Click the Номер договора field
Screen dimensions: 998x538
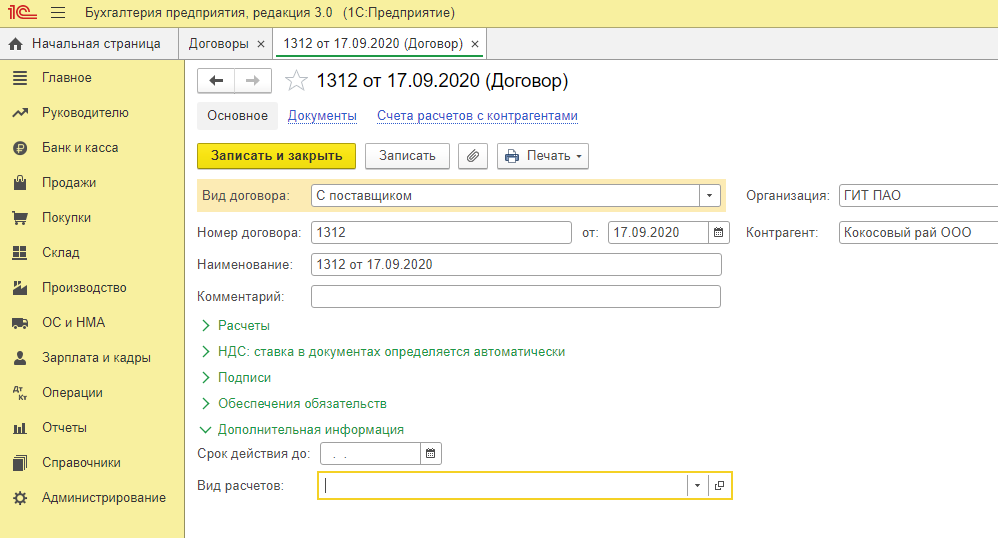(441, 232)
